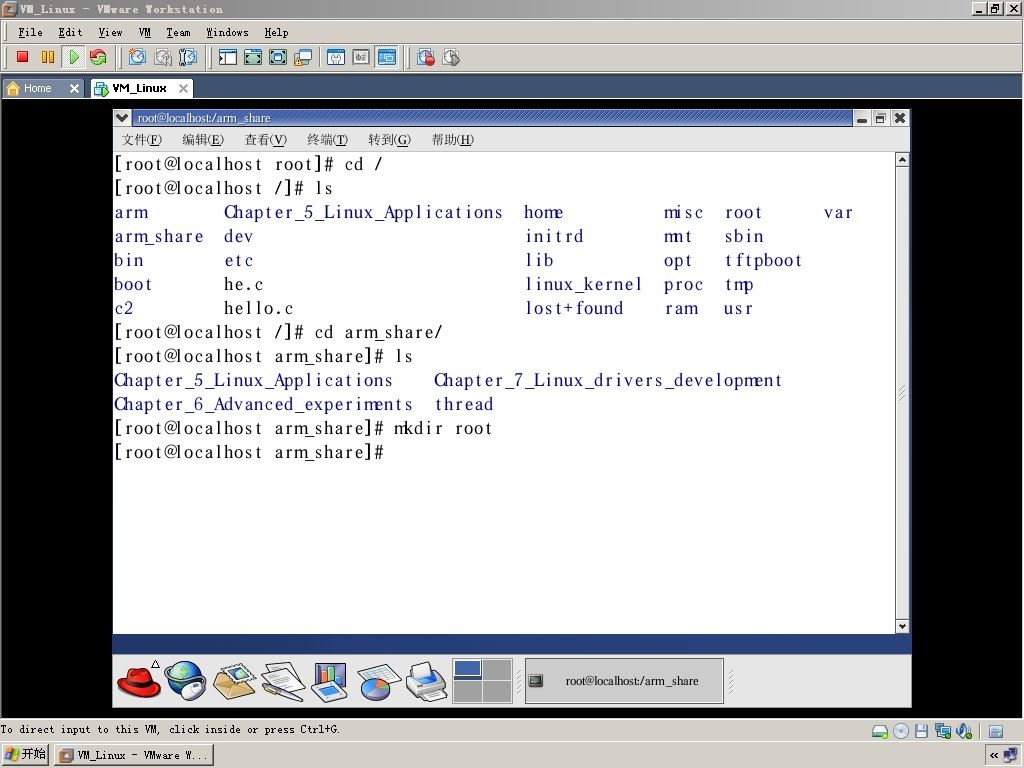Screen dimensions: 1024x768
Task: Click the green Power On play button
Action: coord(74,57)
